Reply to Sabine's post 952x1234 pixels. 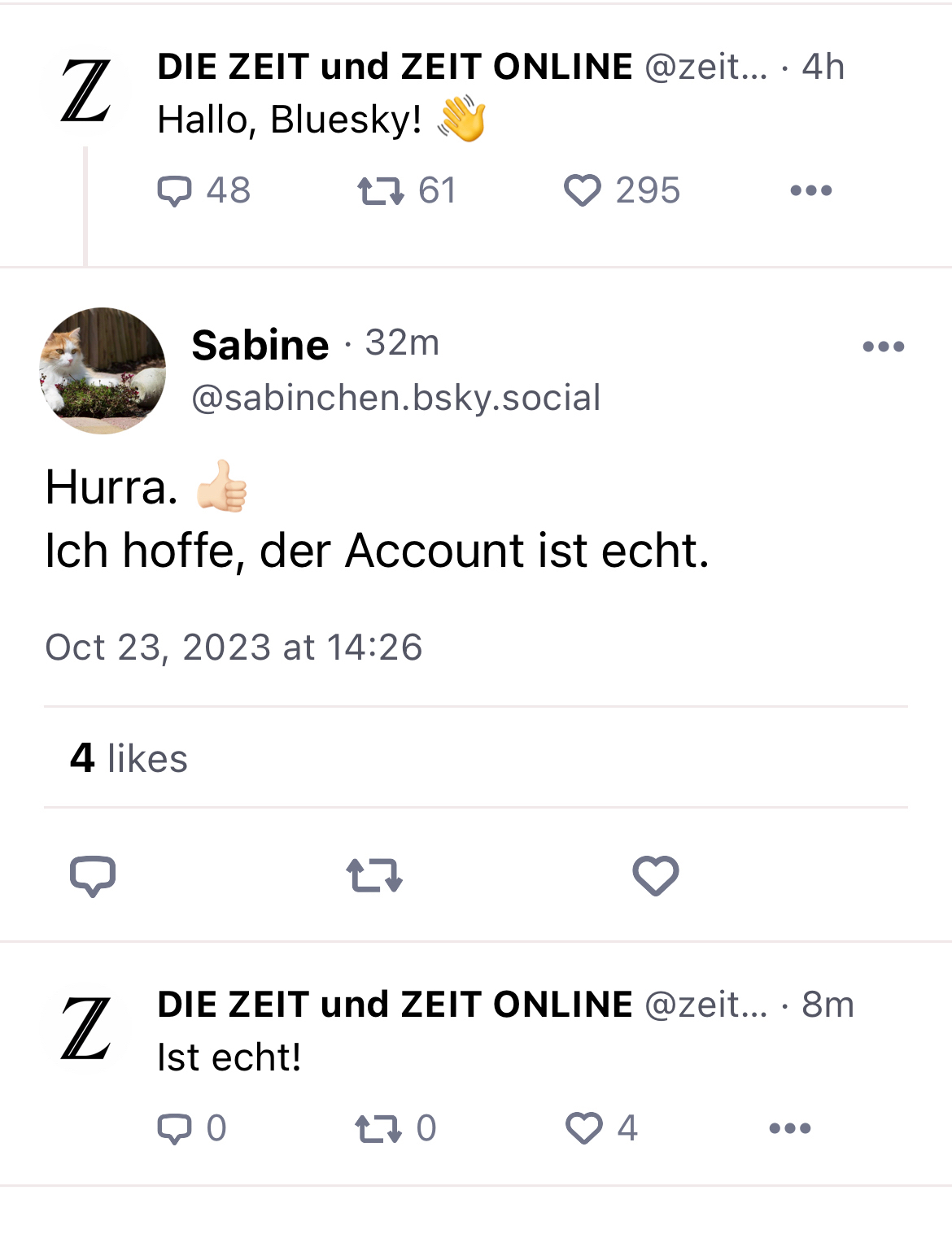pyautogui.click(x=93, y=876)
